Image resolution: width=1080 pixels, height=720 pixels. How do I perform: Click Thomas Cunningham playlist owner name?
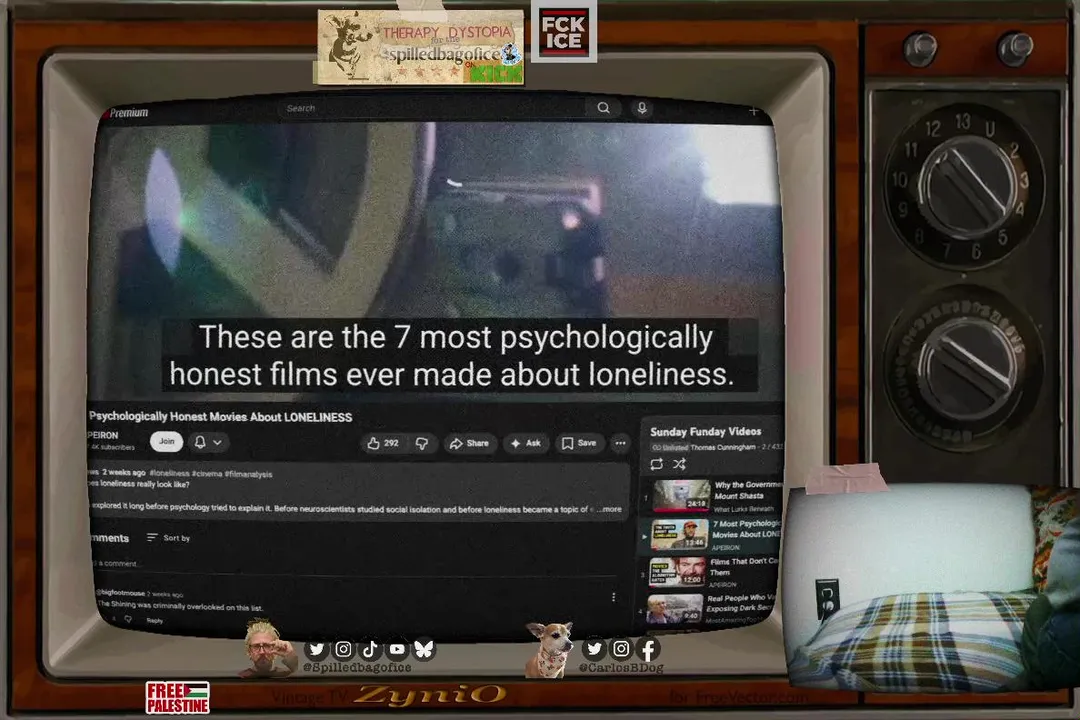(723, 447)
